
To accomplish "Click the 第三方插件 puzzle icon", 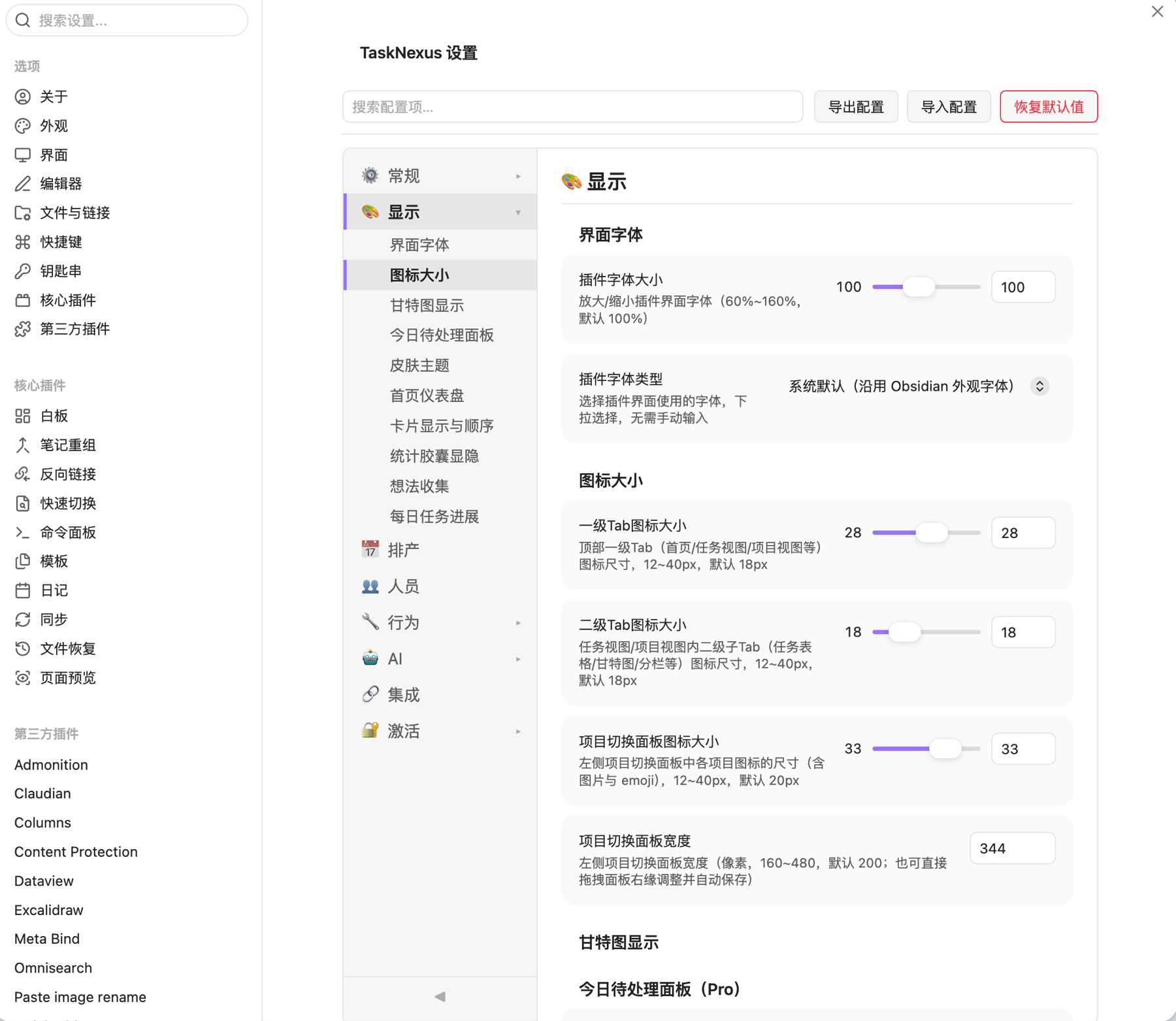I will coord(23,329).
